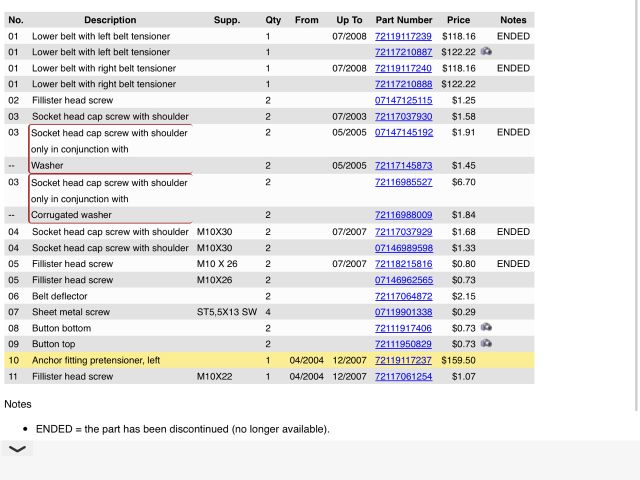Click camera icon in Button top row

tap(486, 344)
